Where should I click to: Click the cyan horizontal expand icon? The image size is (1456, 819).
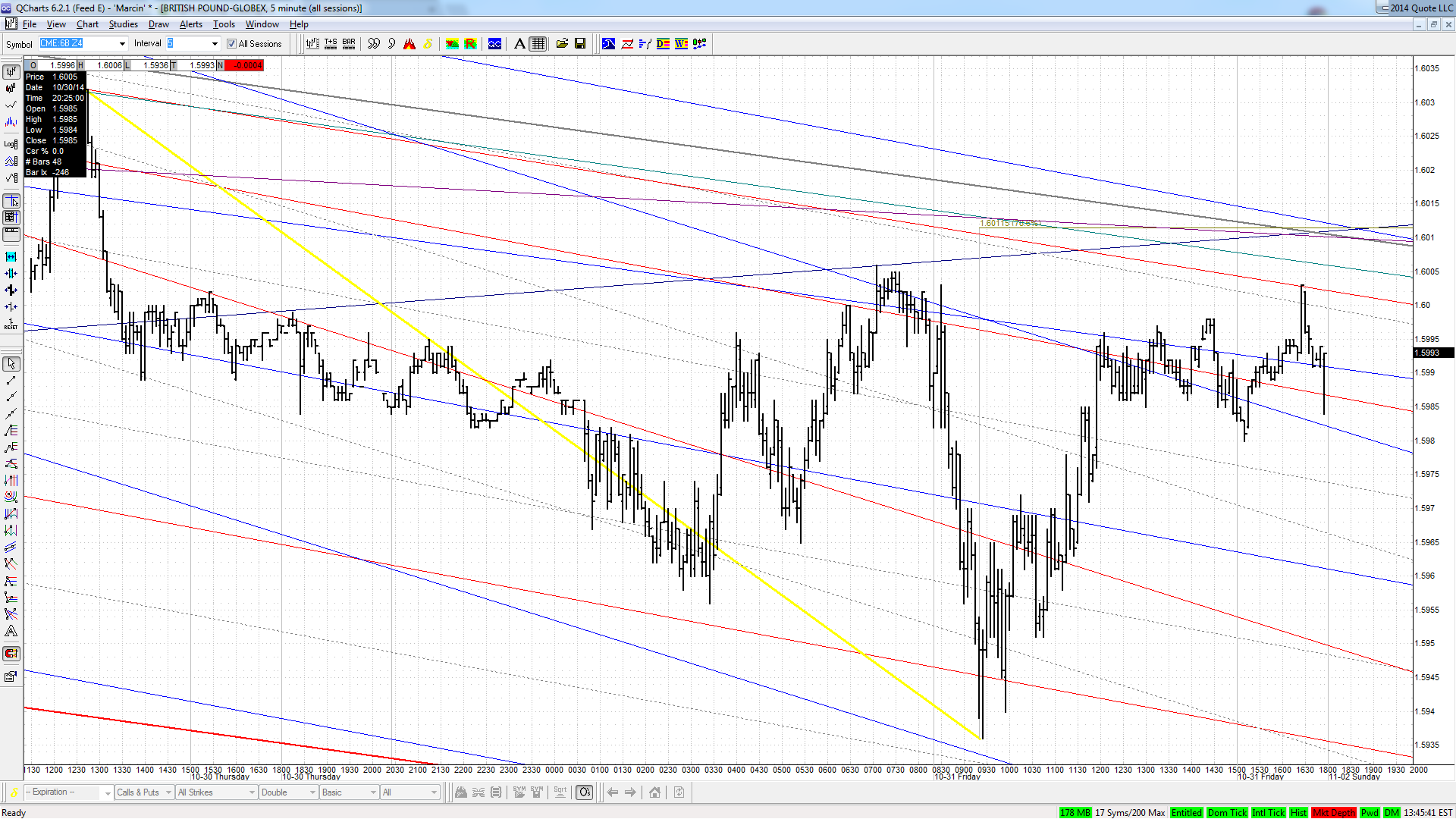point(11,257)
